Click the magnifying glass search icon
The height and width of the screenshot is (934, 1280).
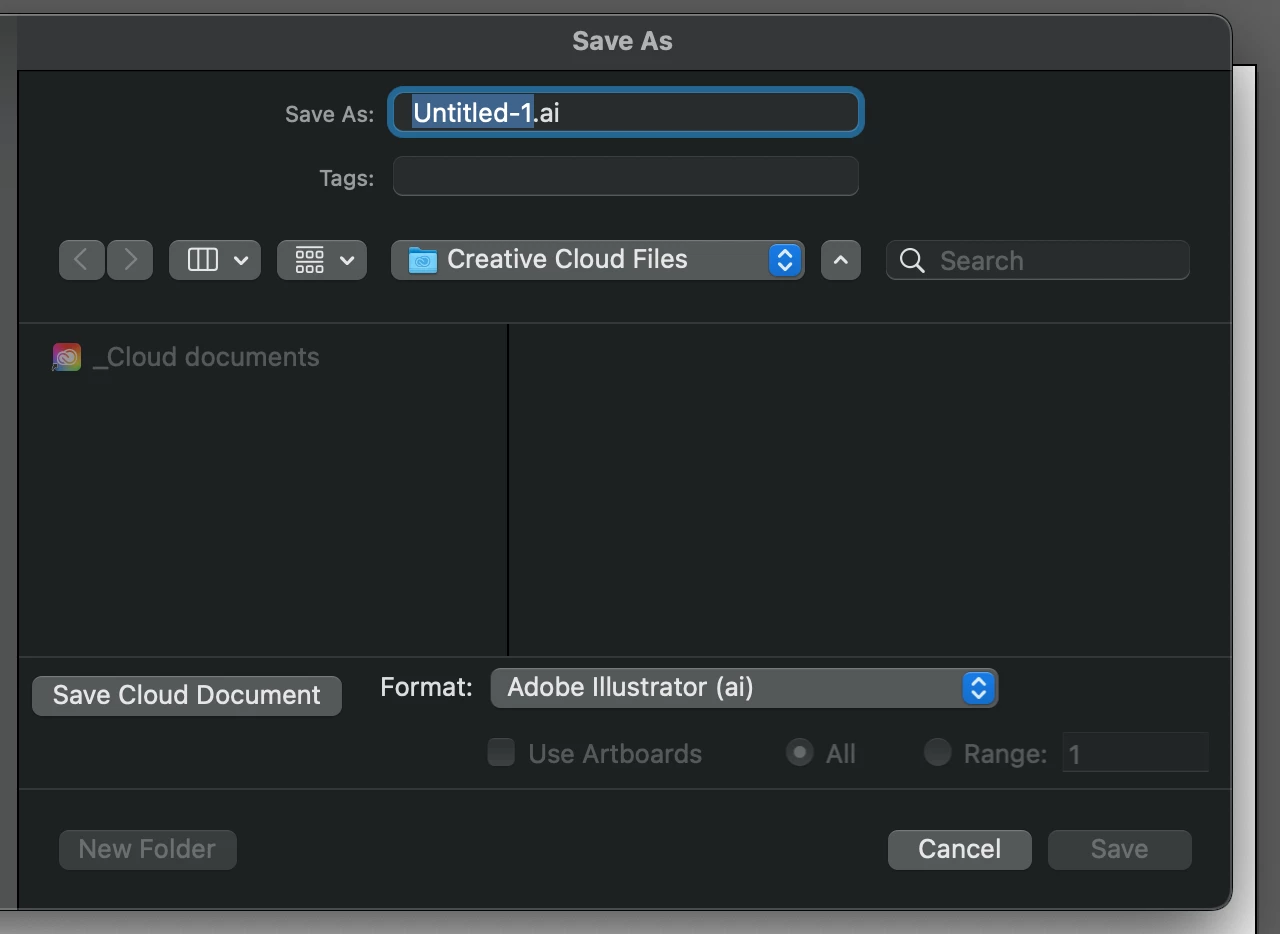[912, 261]
